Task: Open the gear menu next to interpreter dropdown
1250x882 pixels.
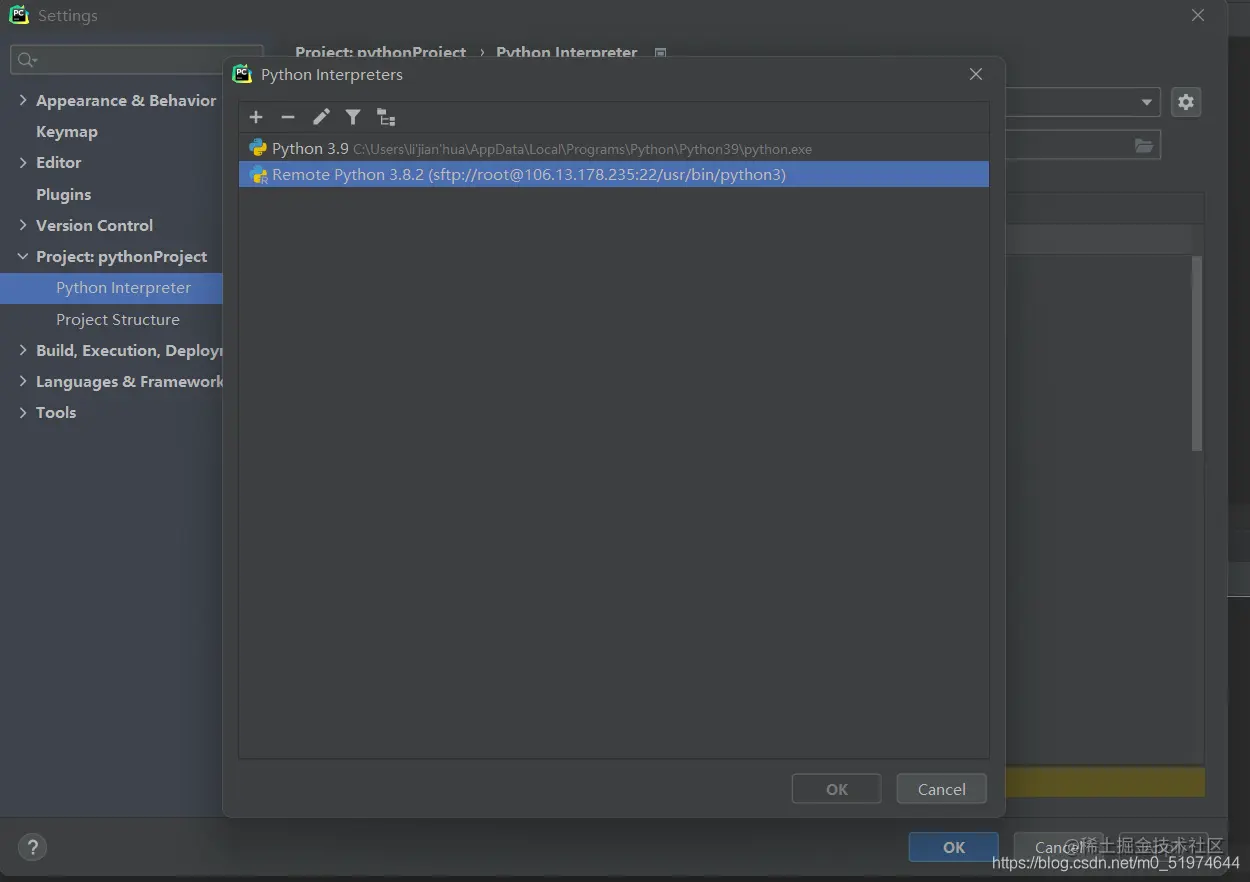Action: pos(1186,102)
